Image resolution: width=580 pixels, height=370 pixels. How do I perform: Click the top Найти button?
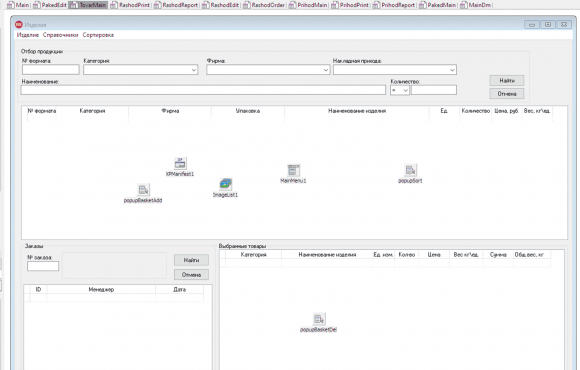click(x=507, y=81)
